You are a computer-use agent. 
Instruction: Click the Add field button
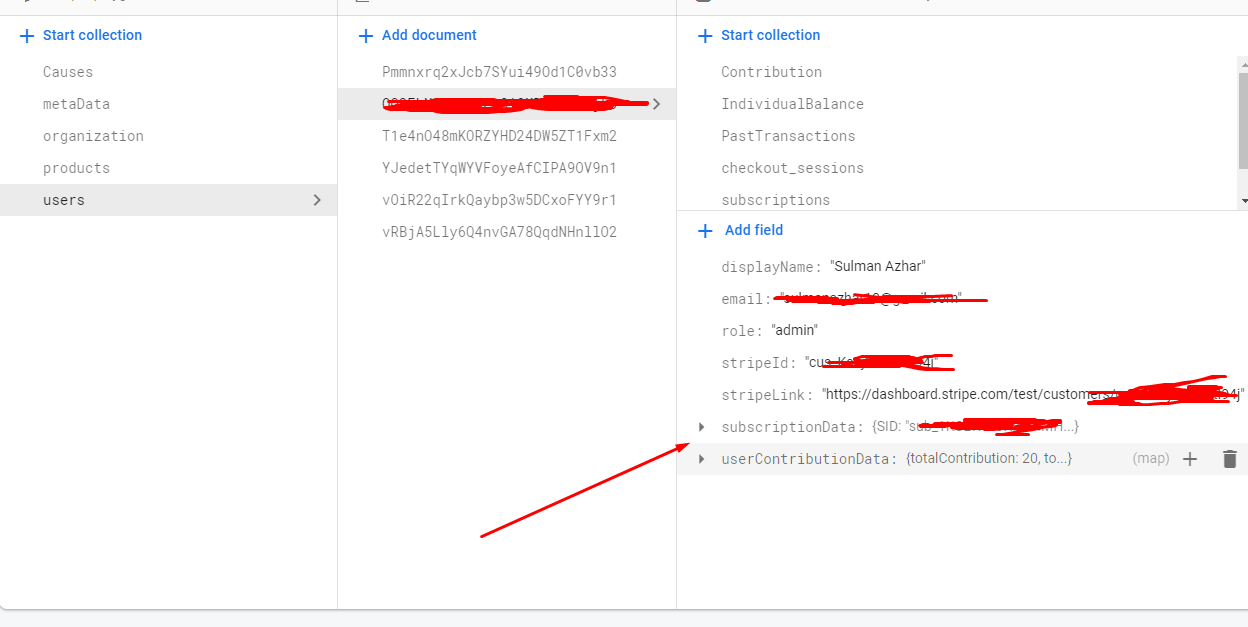coord(753,230)
